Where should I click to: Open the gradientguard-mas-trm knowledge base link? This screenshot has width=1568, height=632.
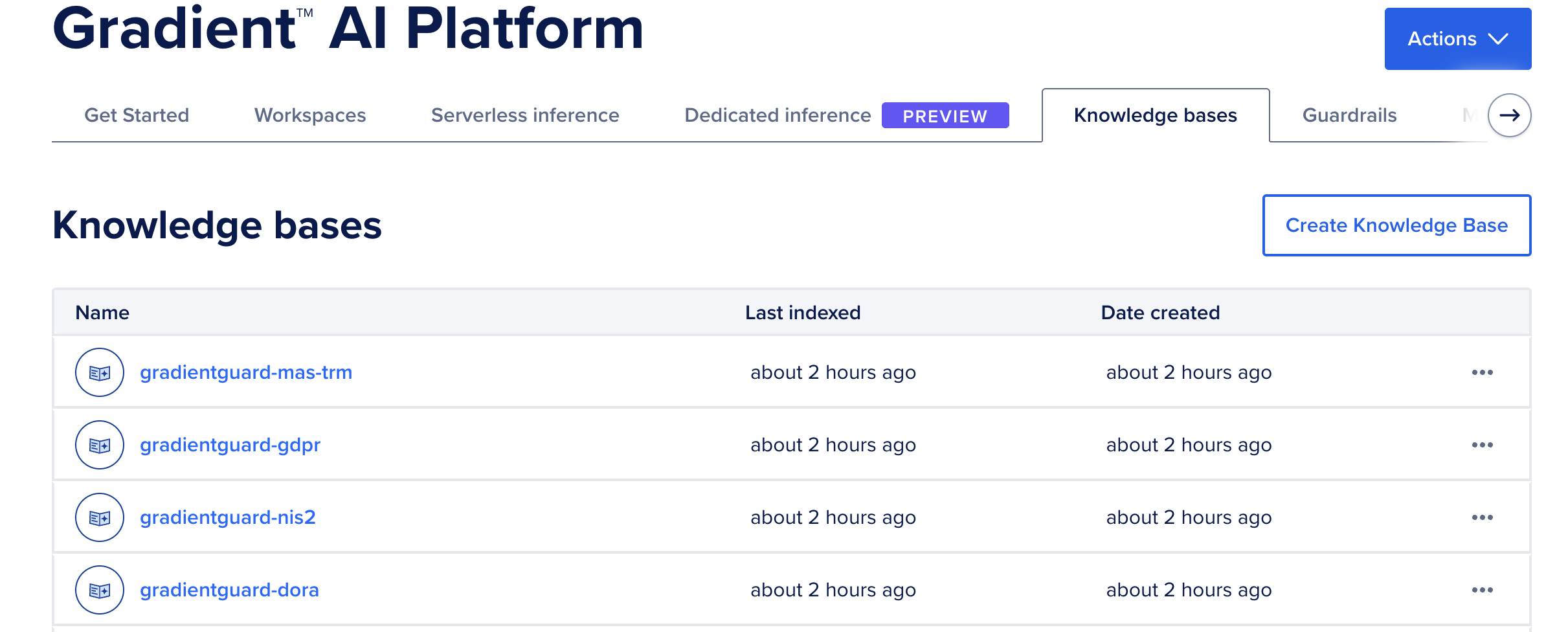click(246, 372)
